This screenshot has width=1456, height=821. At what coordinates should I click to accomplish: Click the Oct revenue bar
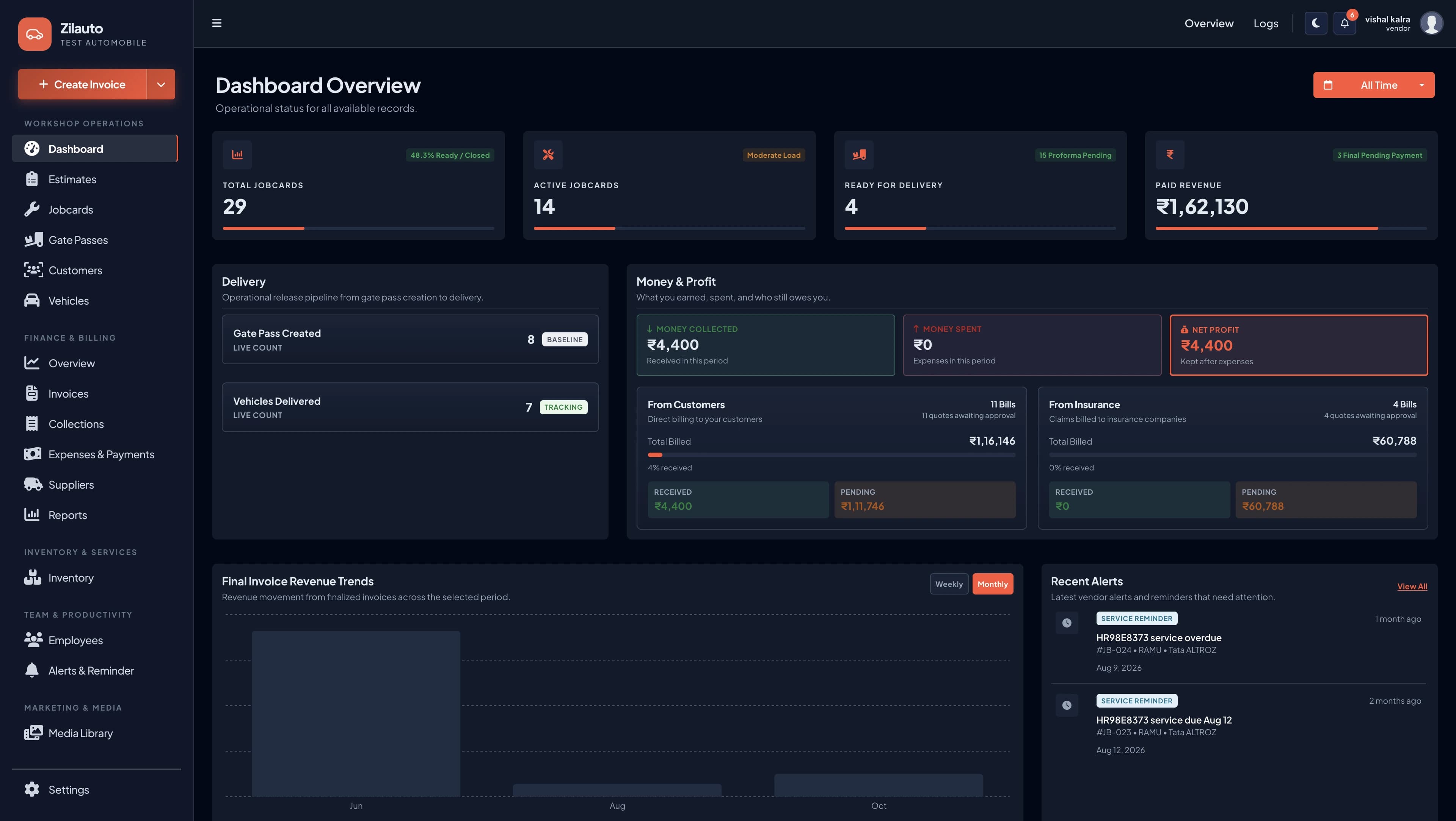(x=879, y=785)
